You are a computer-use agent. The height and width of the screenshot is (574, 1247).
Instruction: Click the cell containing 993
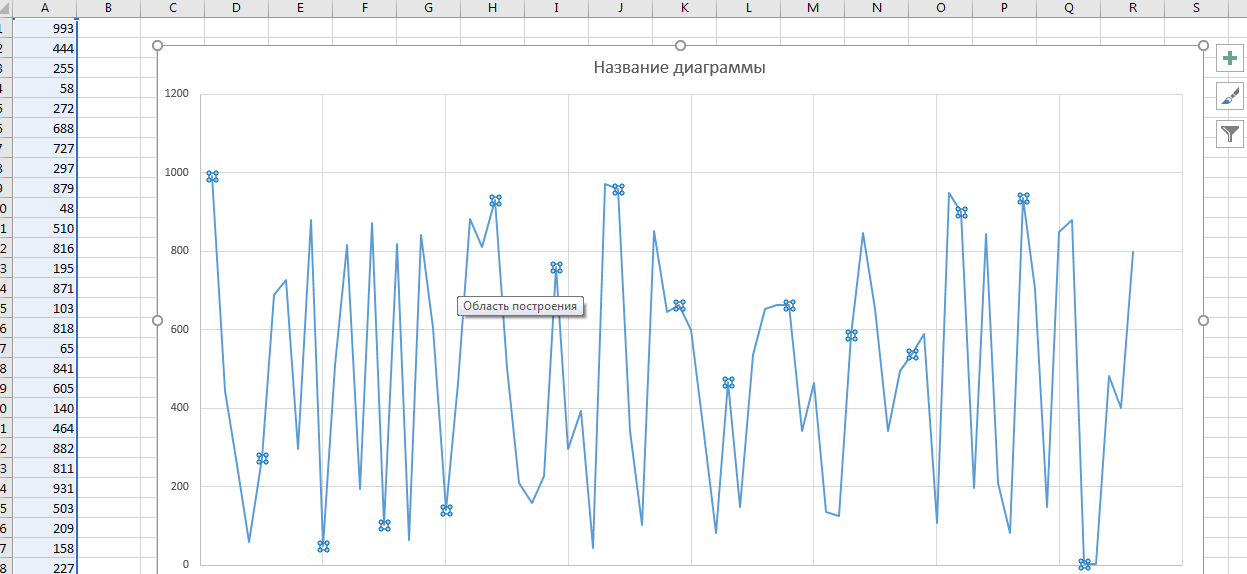click(x=46, y=28)
